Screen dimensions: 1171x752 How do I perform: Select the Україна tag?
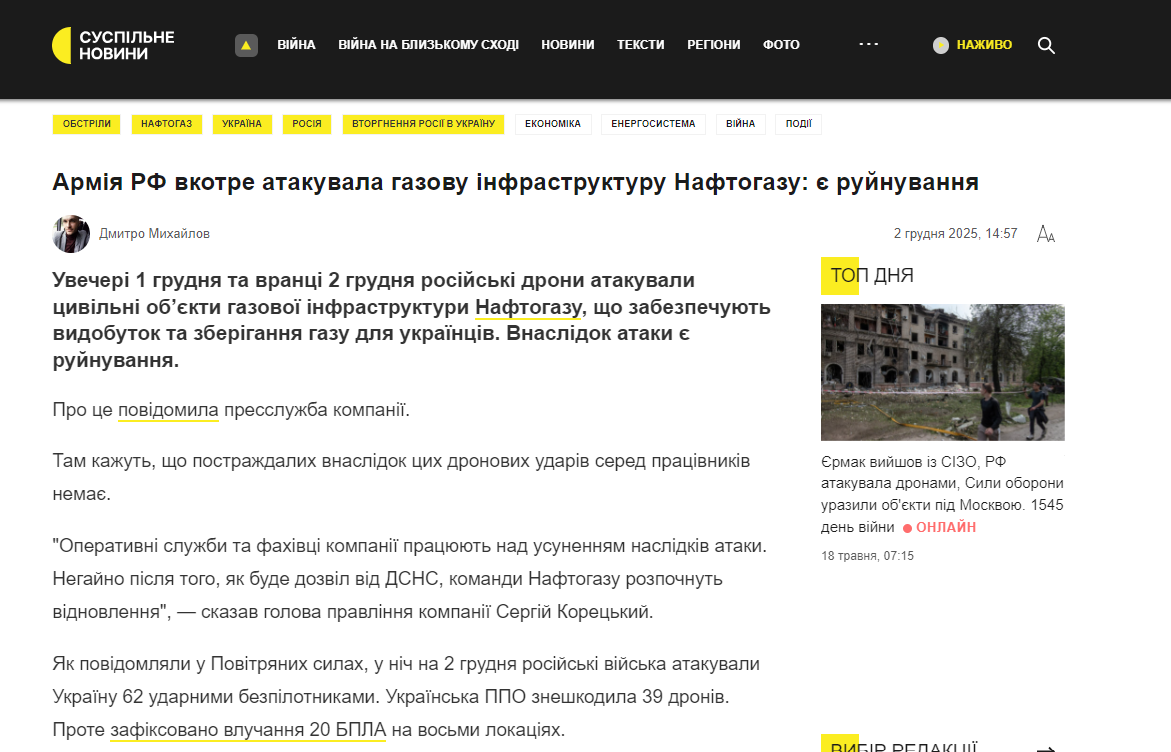pyautogui.click(x=242, y=124)
